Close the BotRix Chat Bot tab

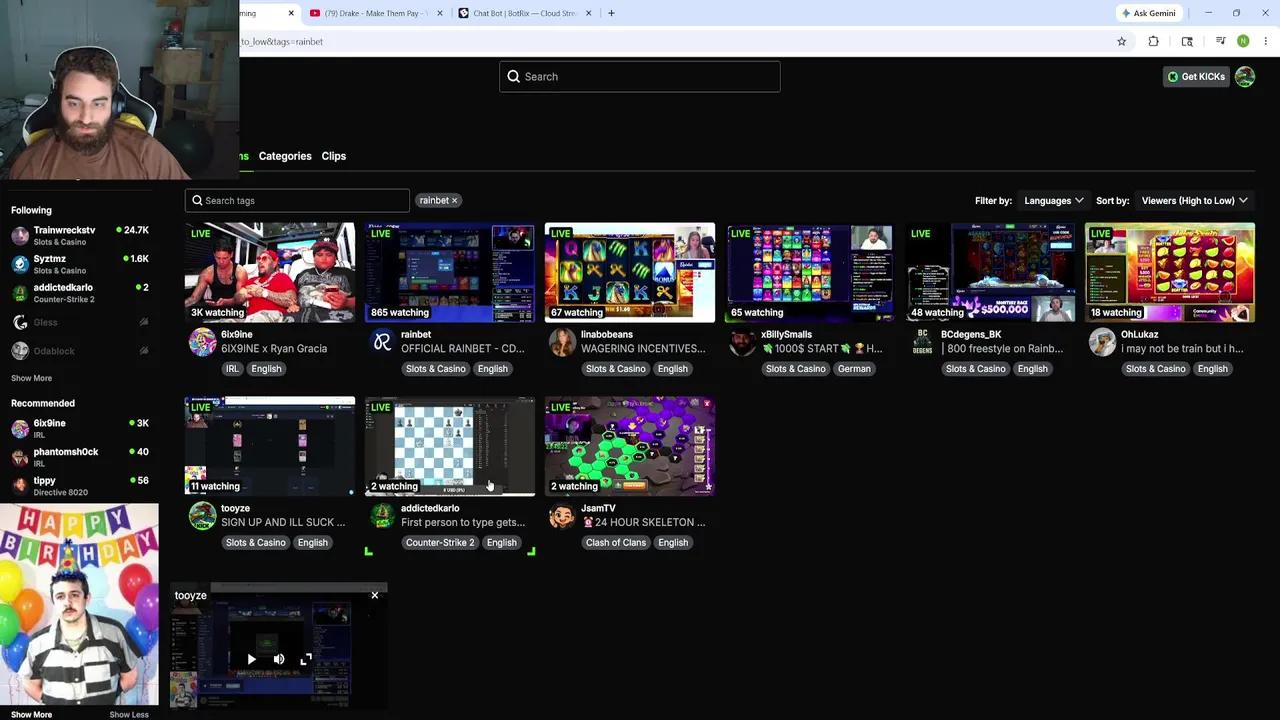tap(588, 13)
